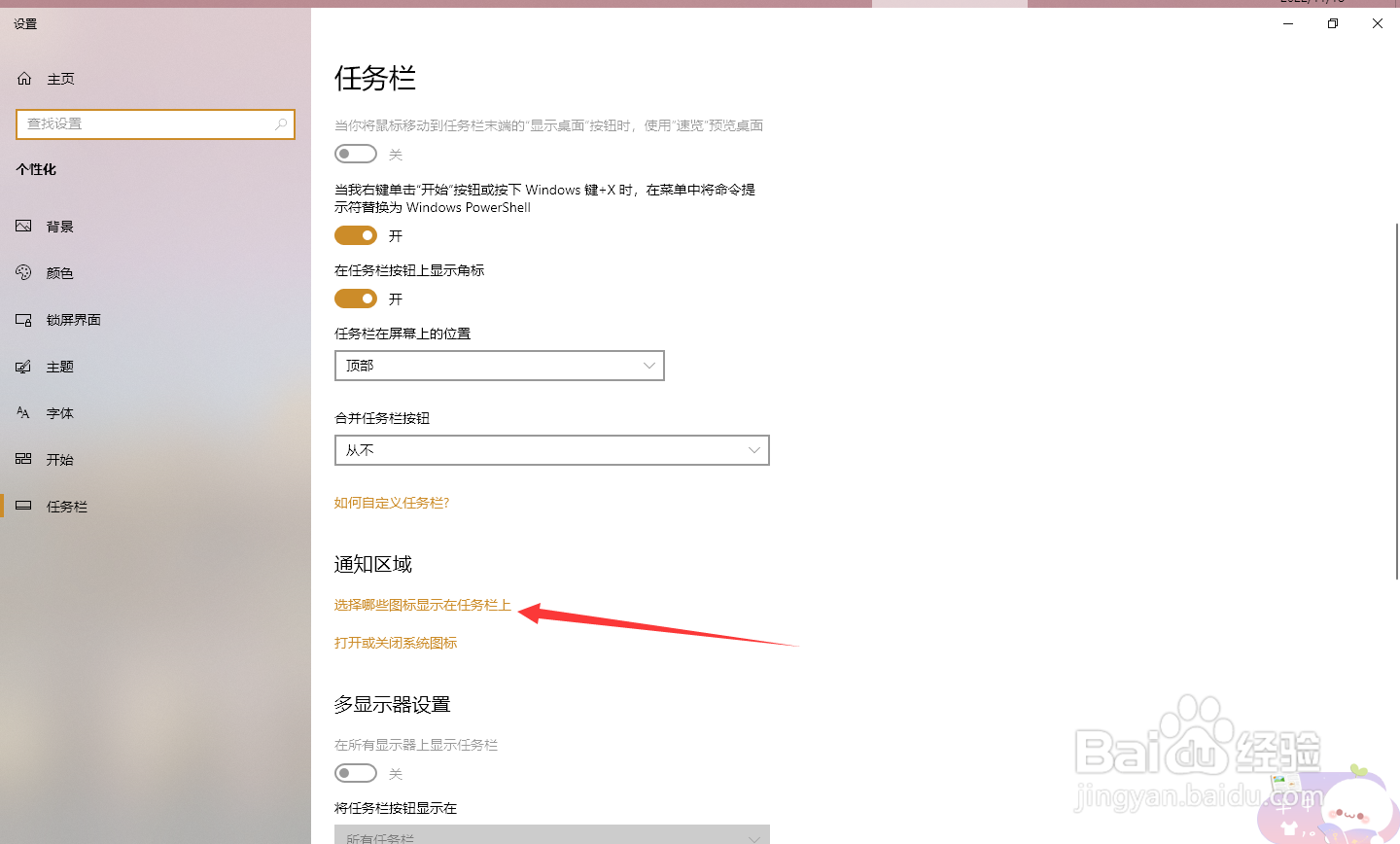Open the 锁屏界面 (Lock screen) settings

(73, 319)
